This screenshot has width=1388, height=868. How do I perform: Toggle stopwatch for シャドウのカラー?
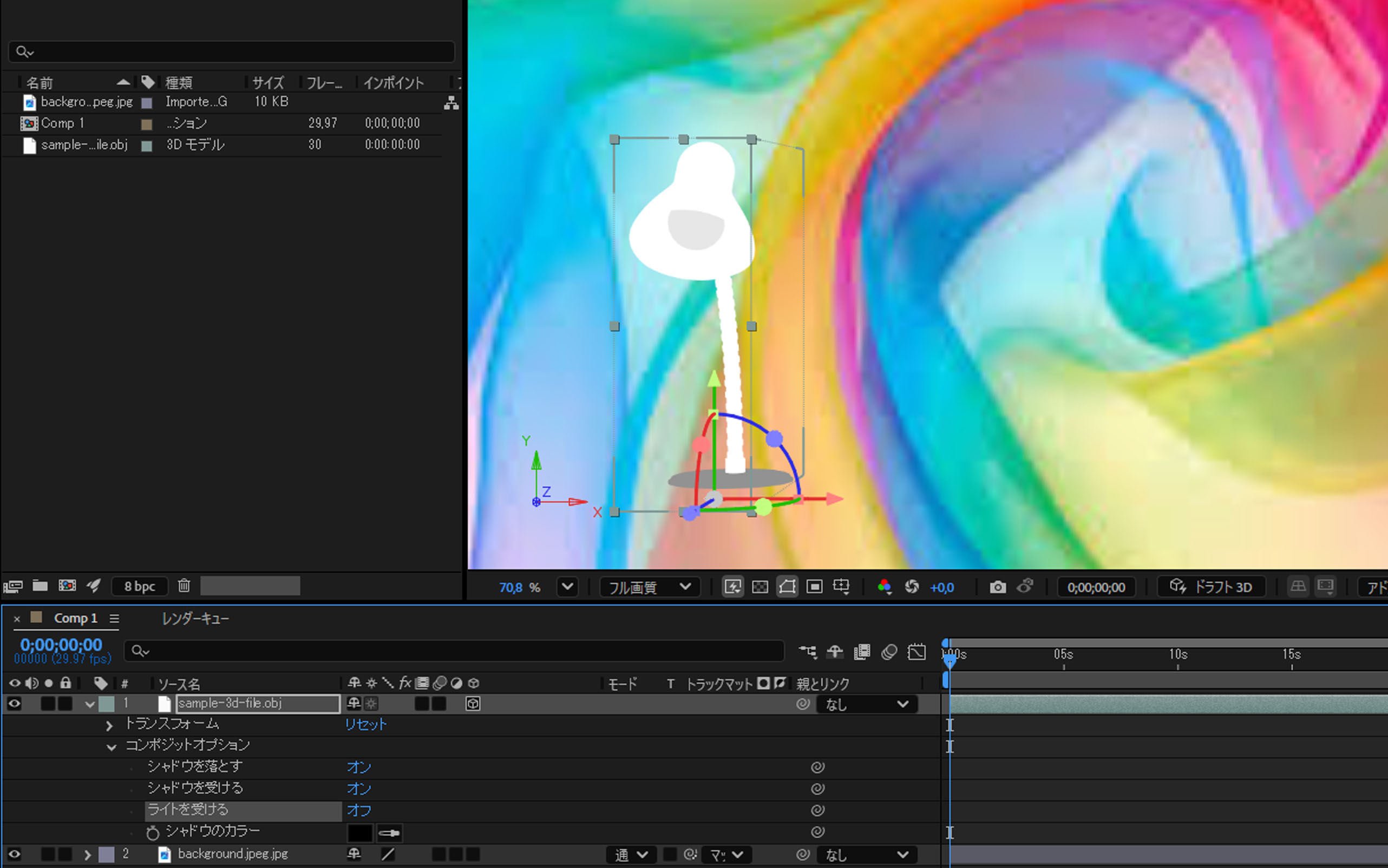click(x=152, y=832)
